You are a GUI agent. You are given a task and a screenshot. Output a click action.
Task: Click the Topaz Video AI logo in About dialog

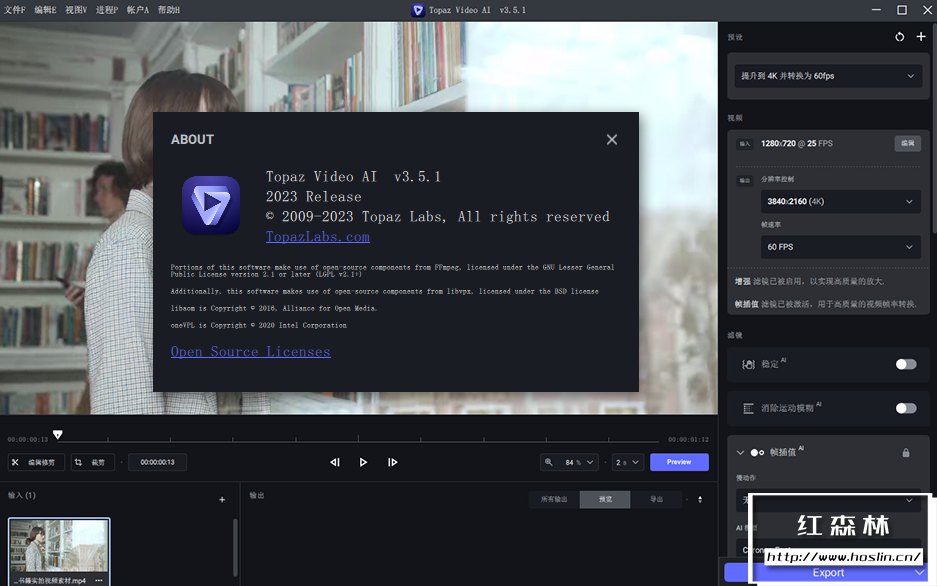coord(211,205)
